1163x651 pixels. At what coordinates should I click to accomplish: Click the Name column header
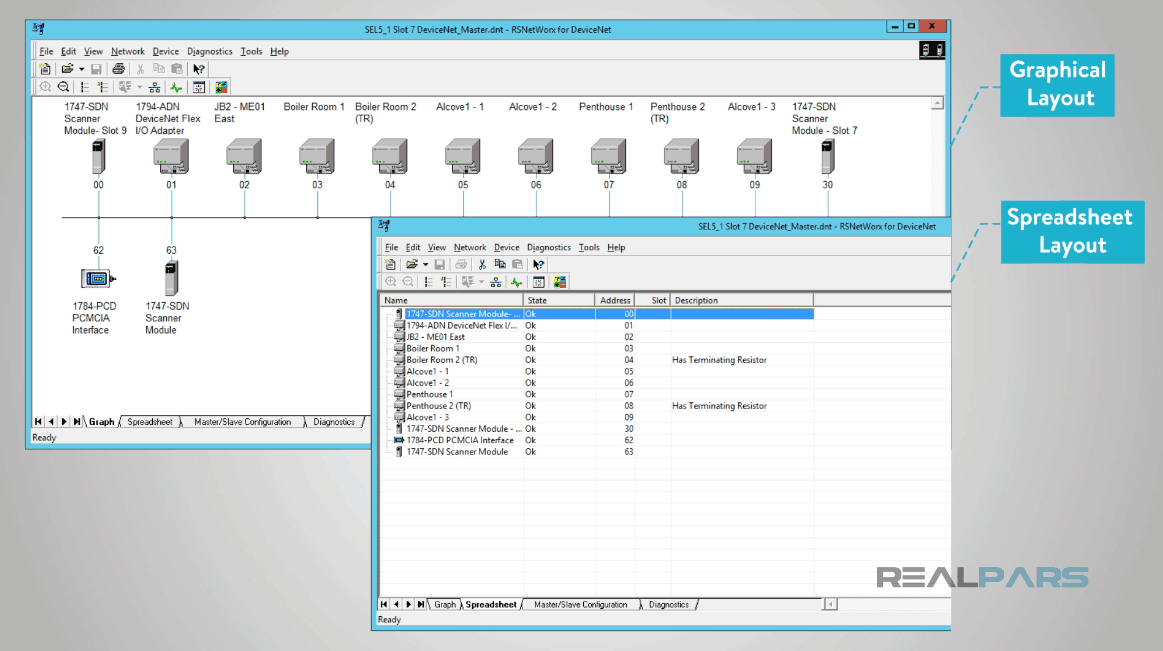tap(450, 300)
